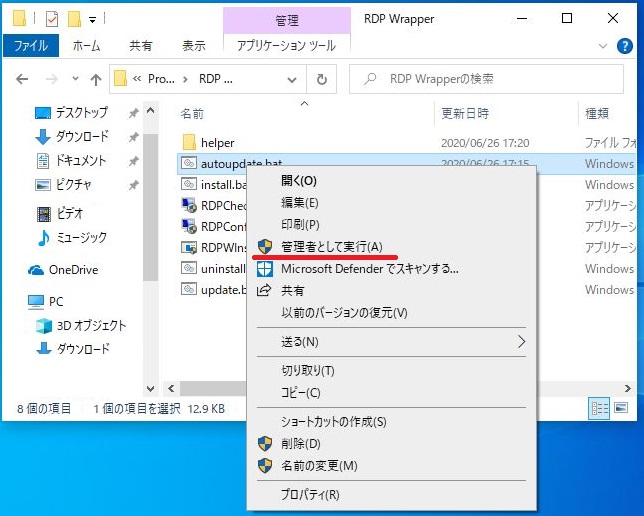Viewport: 644px width, 516px height.
Task: Open ビデオ in the navigation pane
Action: point(60,213)
